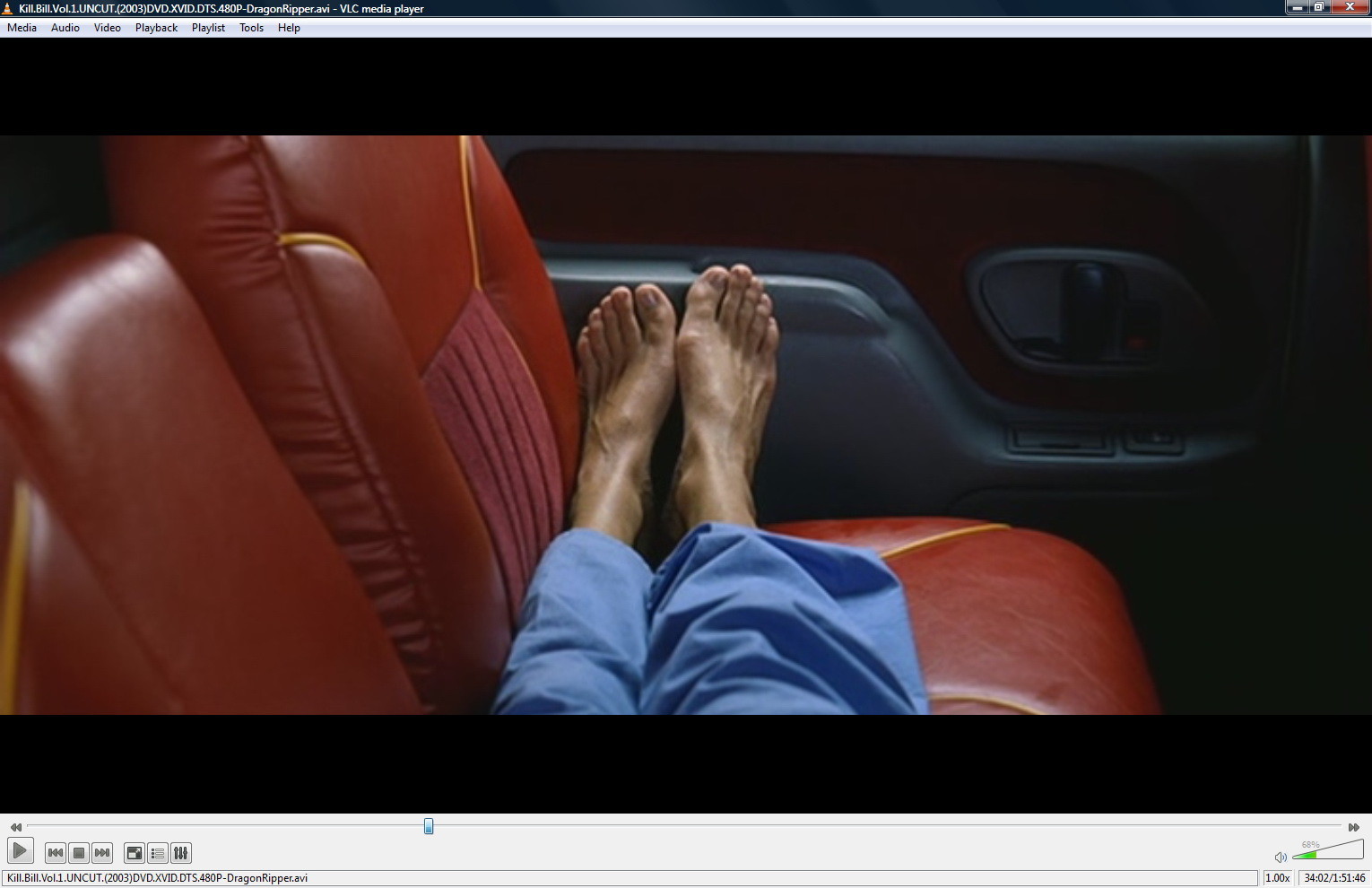Screen dimensions: 1372x888
Task: Expand the Tools menu
Action: tap(251, 28)
